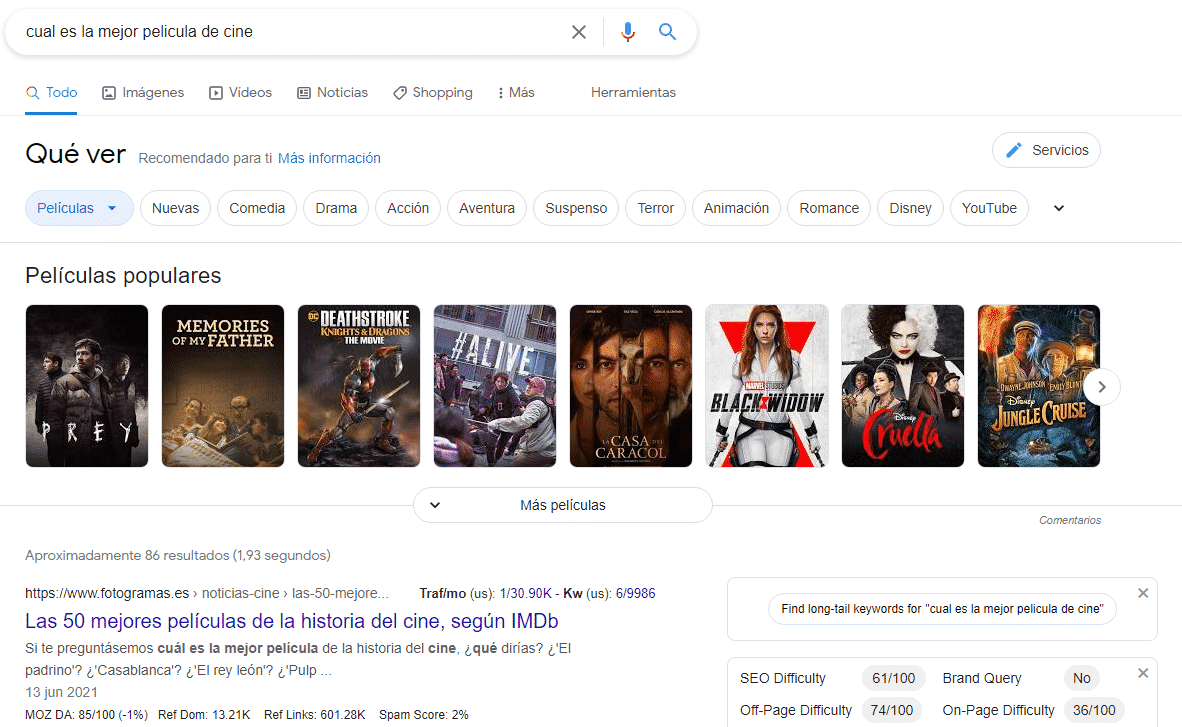
Task: Open Las 50 mejores películas result title
Action: [x=292, y=621]
